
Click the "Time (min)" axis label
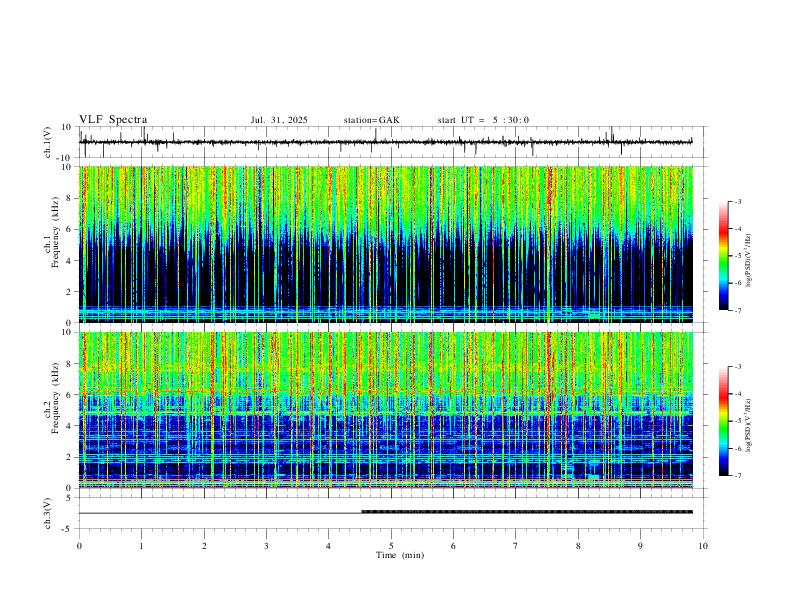[400, 555]
